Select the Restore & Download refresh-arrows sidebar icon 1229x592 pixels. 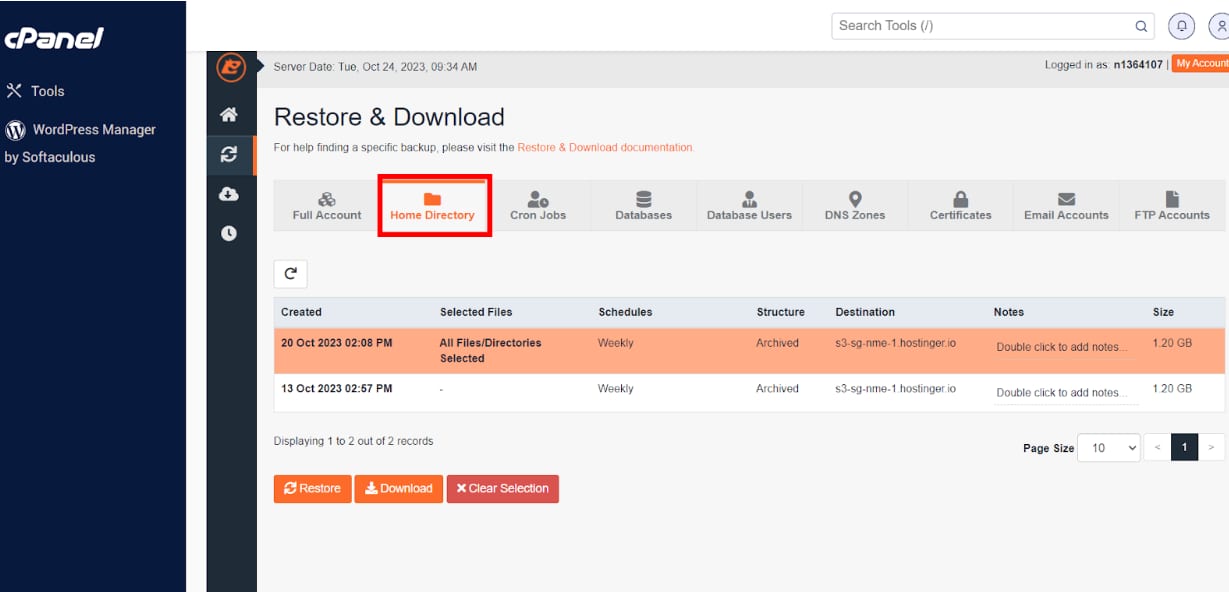[x=229, y=154]
